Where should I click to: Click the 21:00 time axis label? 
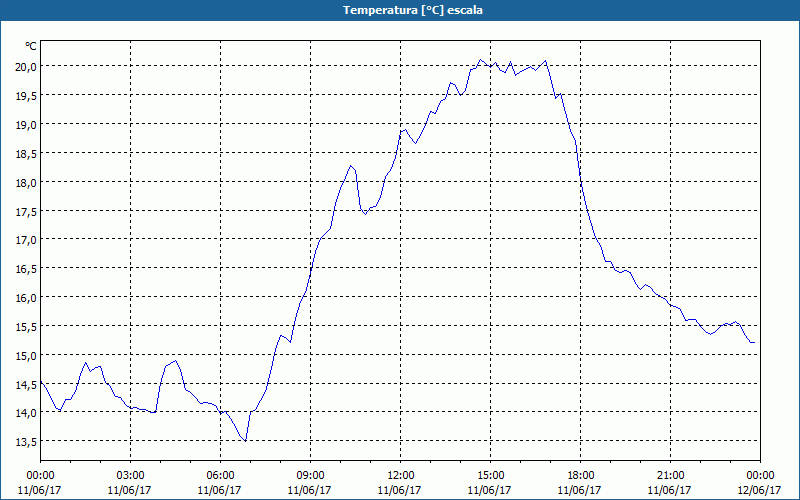670,476
